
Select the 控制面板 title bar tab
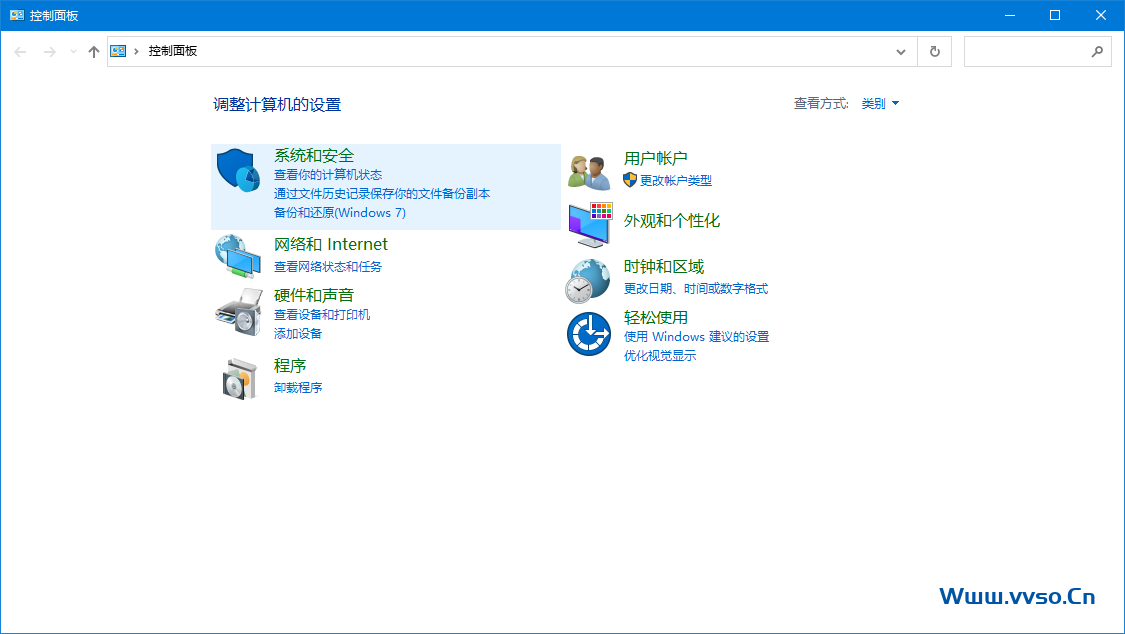[x=45, y=14]
